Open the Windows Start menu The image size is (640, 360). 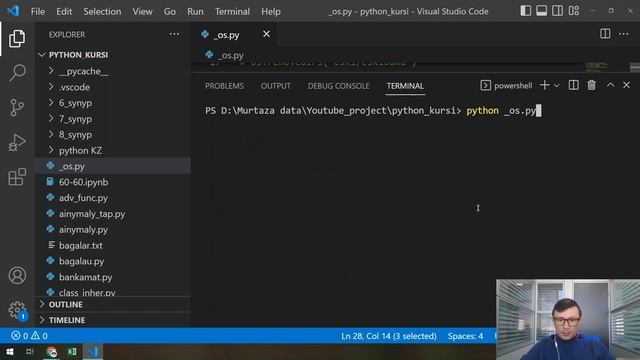pyautogui.click(x=9, y=352)
